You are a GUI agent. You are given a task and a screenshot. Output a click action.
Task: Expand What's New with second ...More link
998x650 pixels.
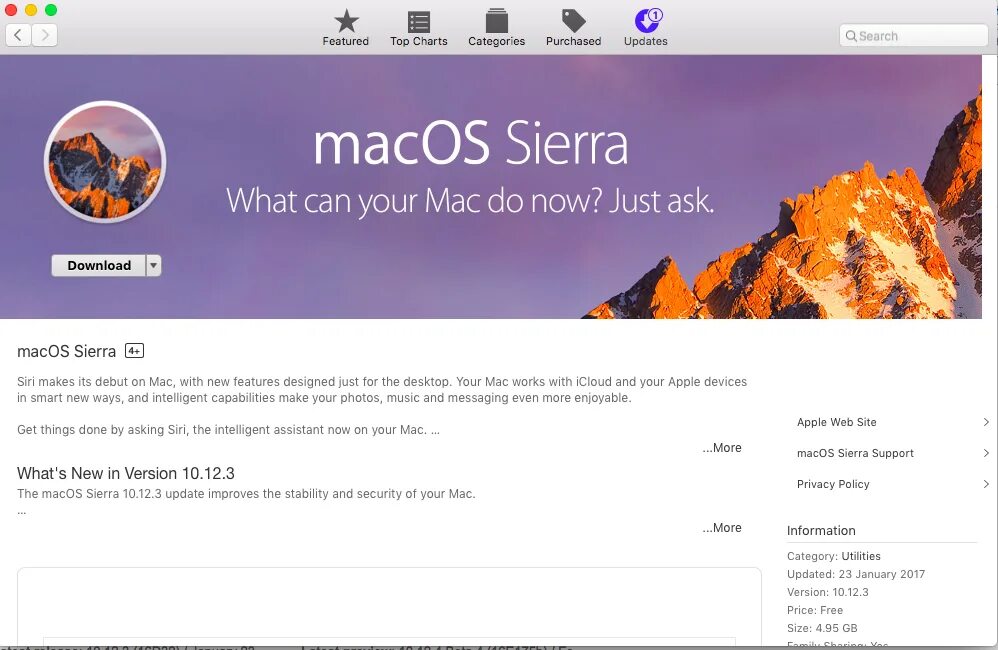722,528
